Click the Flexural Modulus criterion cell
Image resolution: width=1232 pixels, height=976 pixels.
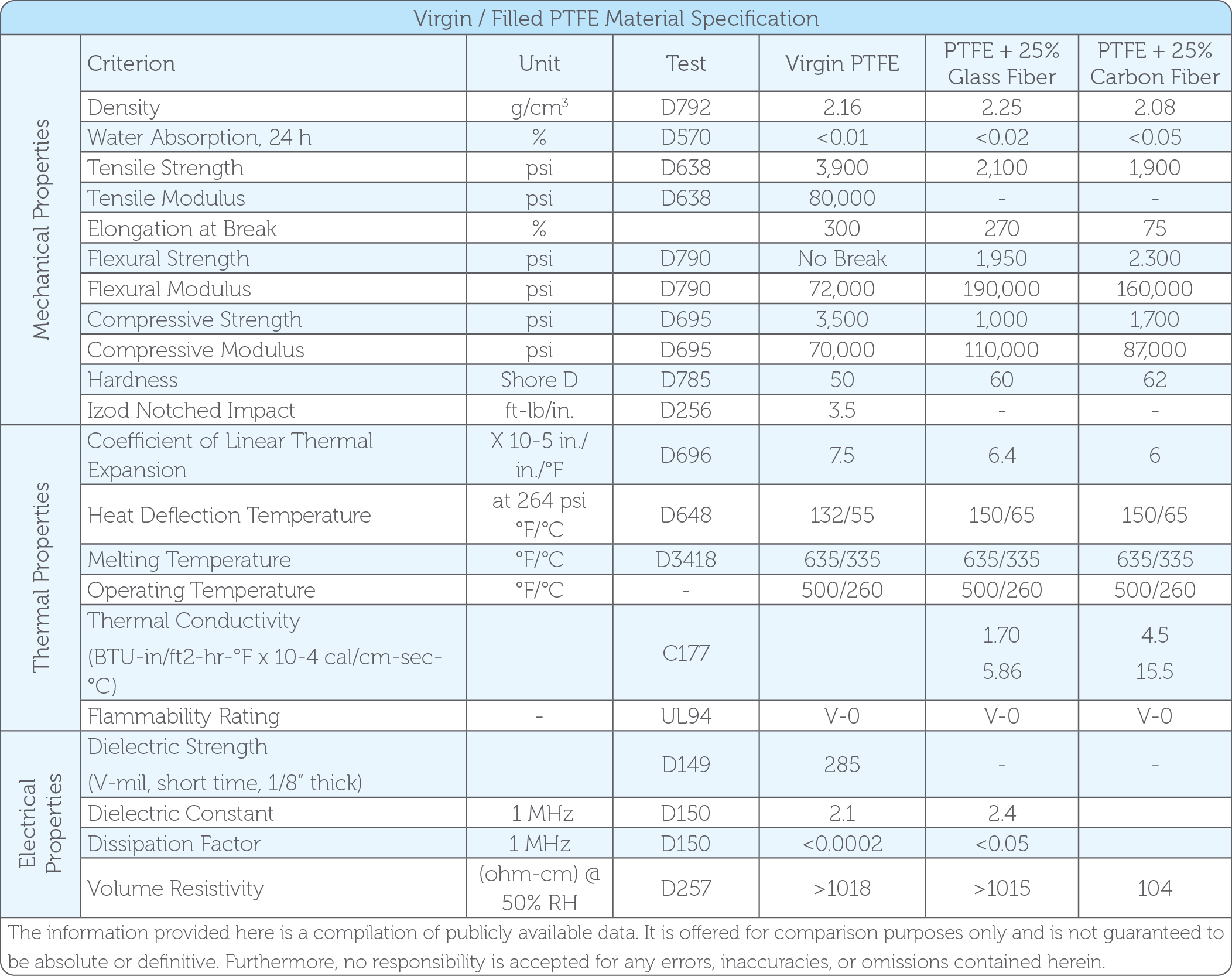pos(169,289)
